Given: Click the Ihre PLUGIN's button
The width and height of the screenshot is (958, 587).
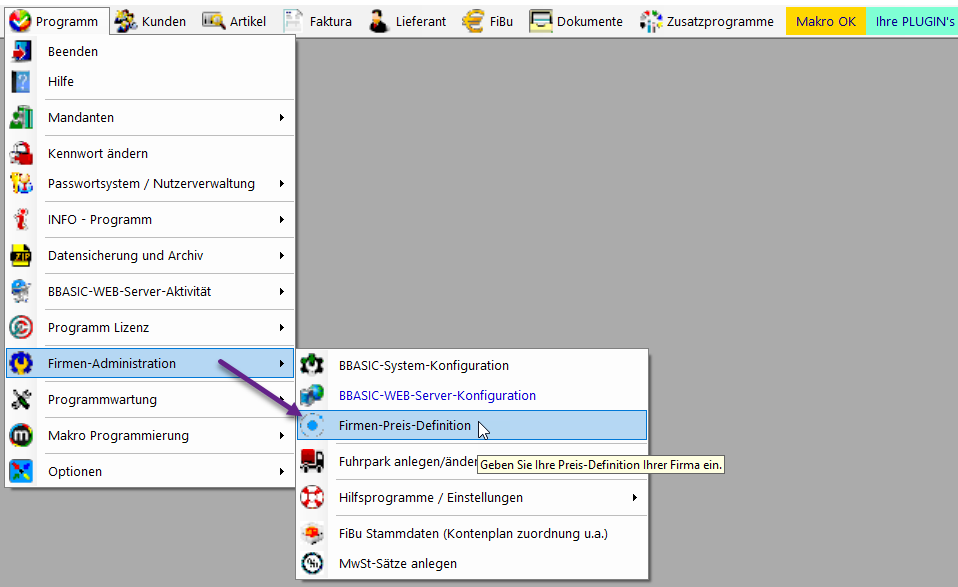Looking at the screenshot, I should point(913,21).
